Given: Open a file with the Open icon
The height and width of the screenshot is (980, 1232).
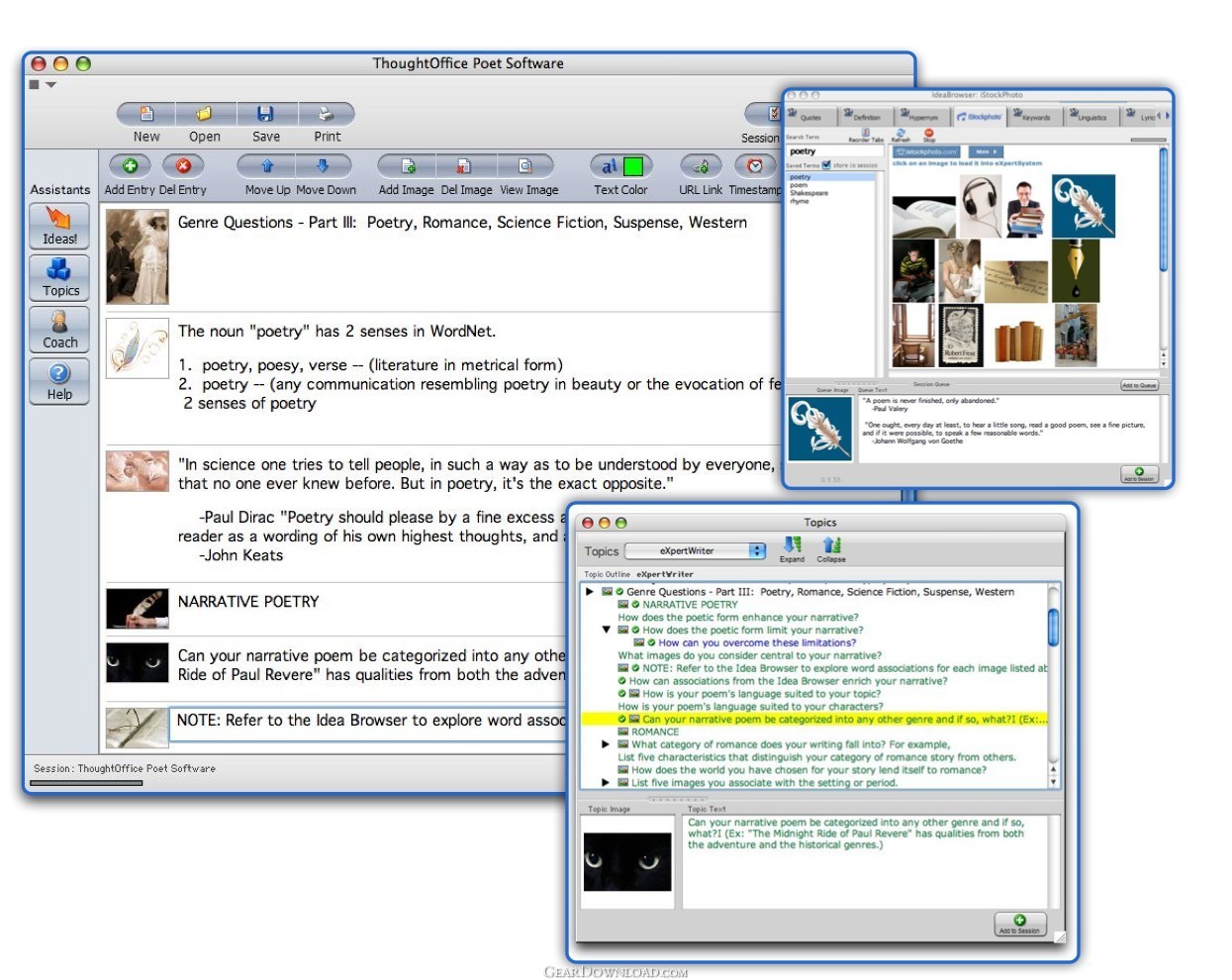Looking at the screenshot, I should [x=205, y=114].
